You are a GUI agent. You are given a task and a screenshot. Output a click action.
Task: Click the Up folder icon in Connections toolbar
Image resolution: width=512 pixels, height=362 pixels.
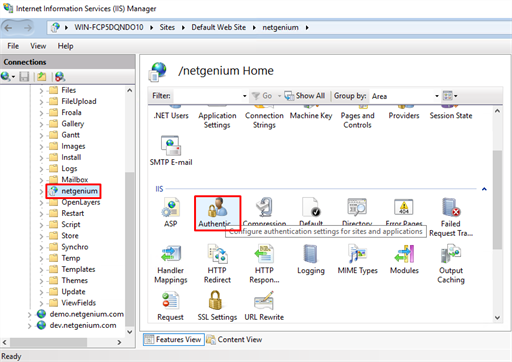tap(42, 77)
